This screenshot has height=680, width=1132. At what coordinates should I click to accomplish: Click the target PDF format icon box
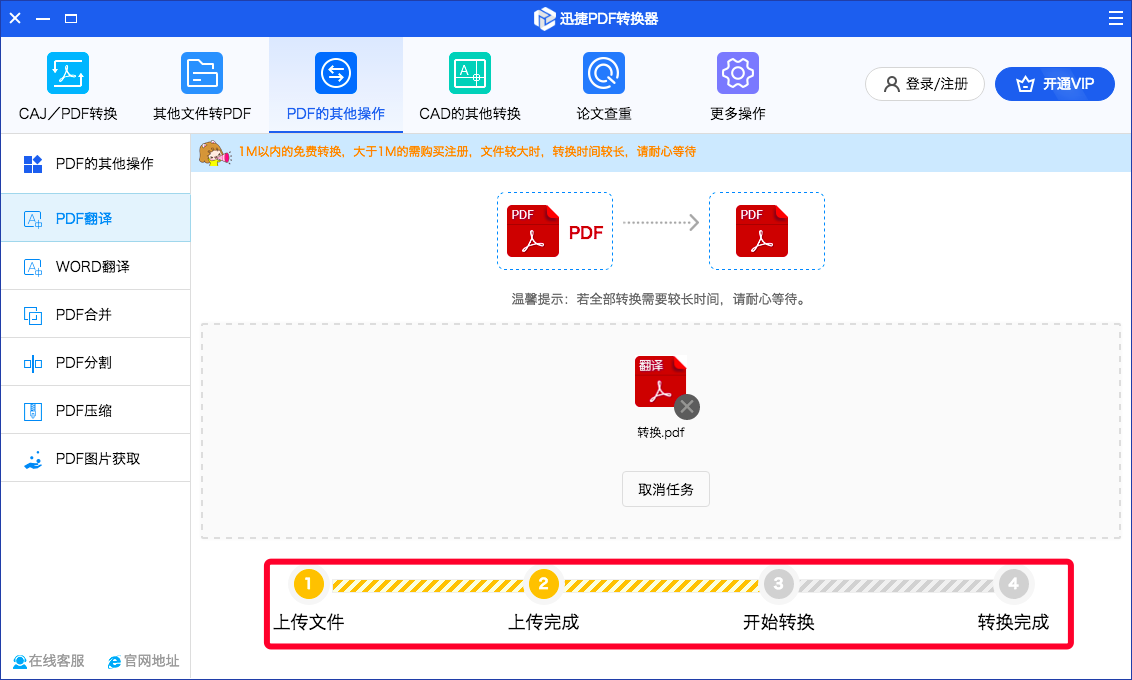tap(767, 231)
